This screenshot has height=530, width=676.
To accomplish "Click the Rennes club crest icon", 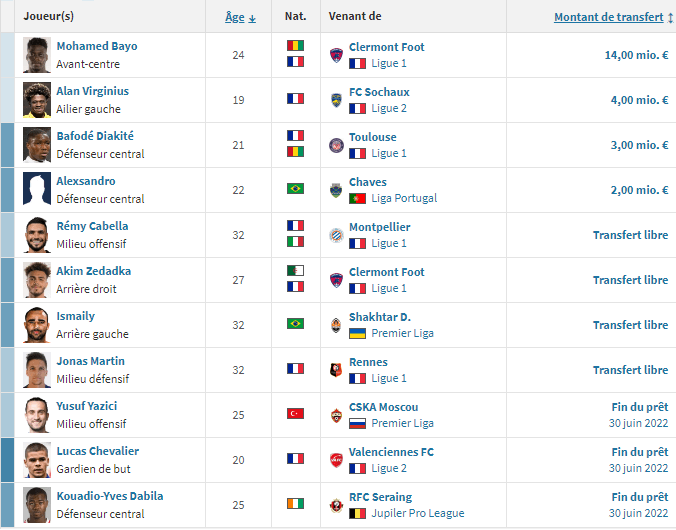I will pos(336,370).
